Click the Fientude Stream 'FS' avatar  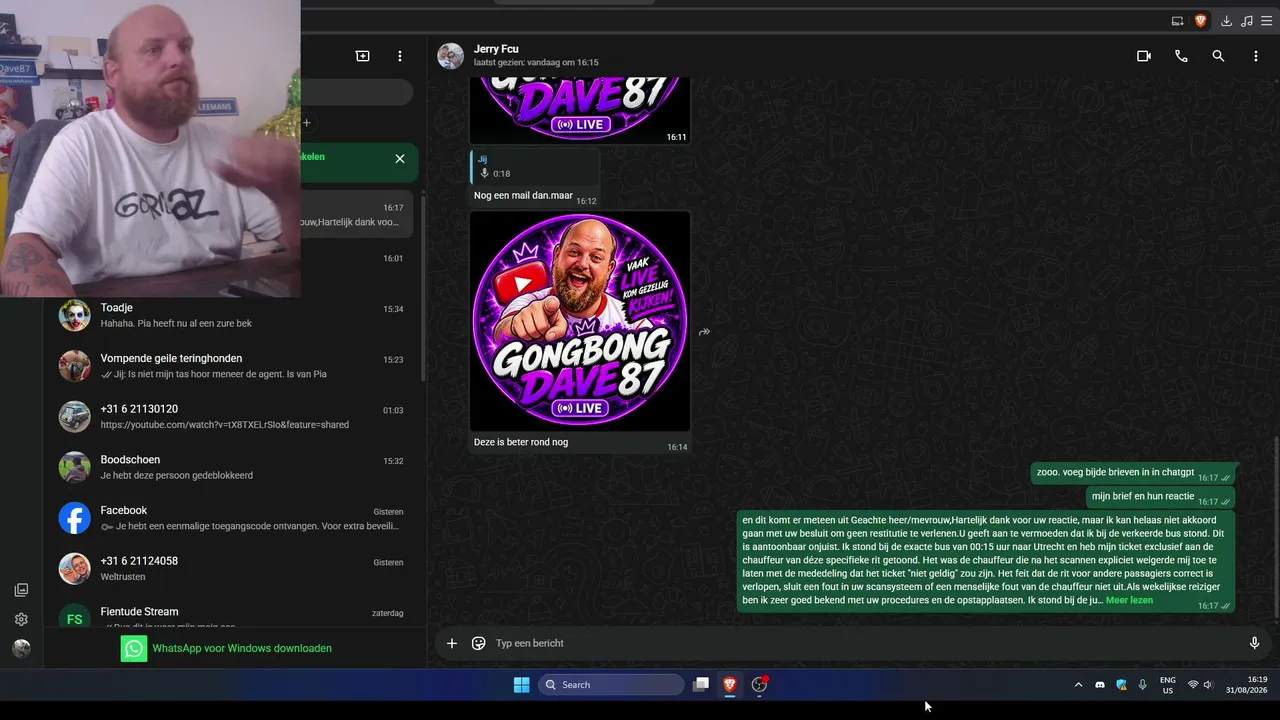[74, 616]
